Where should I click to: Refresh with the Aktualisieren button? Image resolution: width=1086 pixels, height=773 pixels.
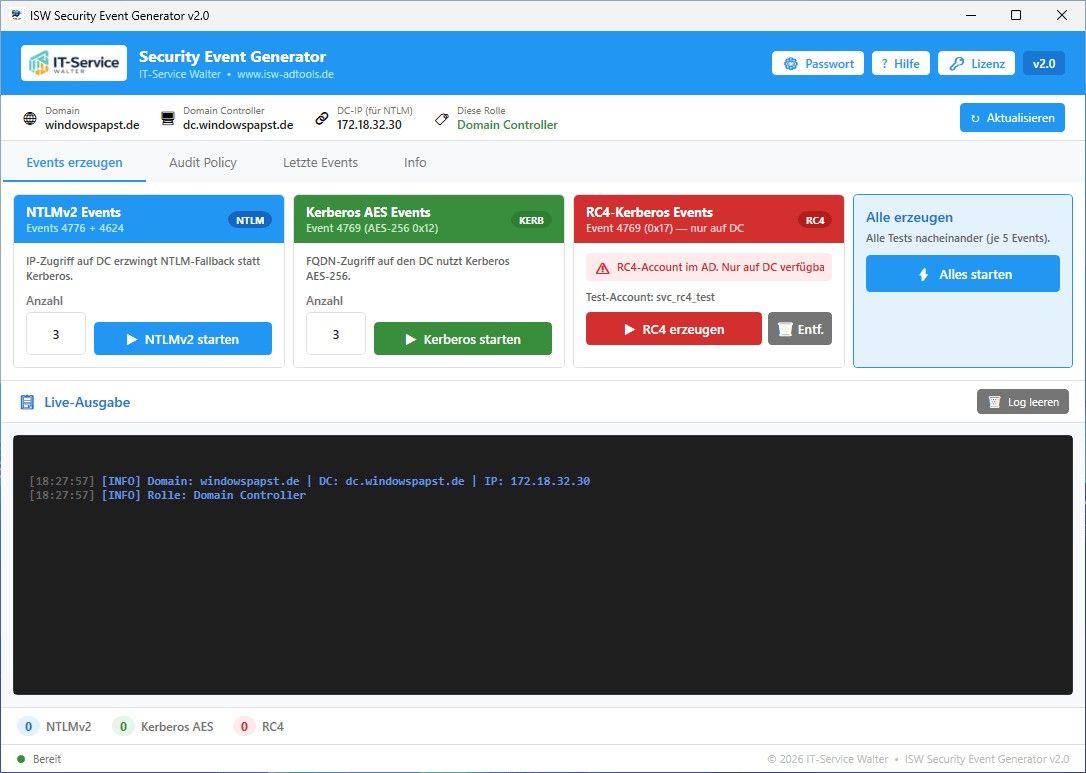1012,118
